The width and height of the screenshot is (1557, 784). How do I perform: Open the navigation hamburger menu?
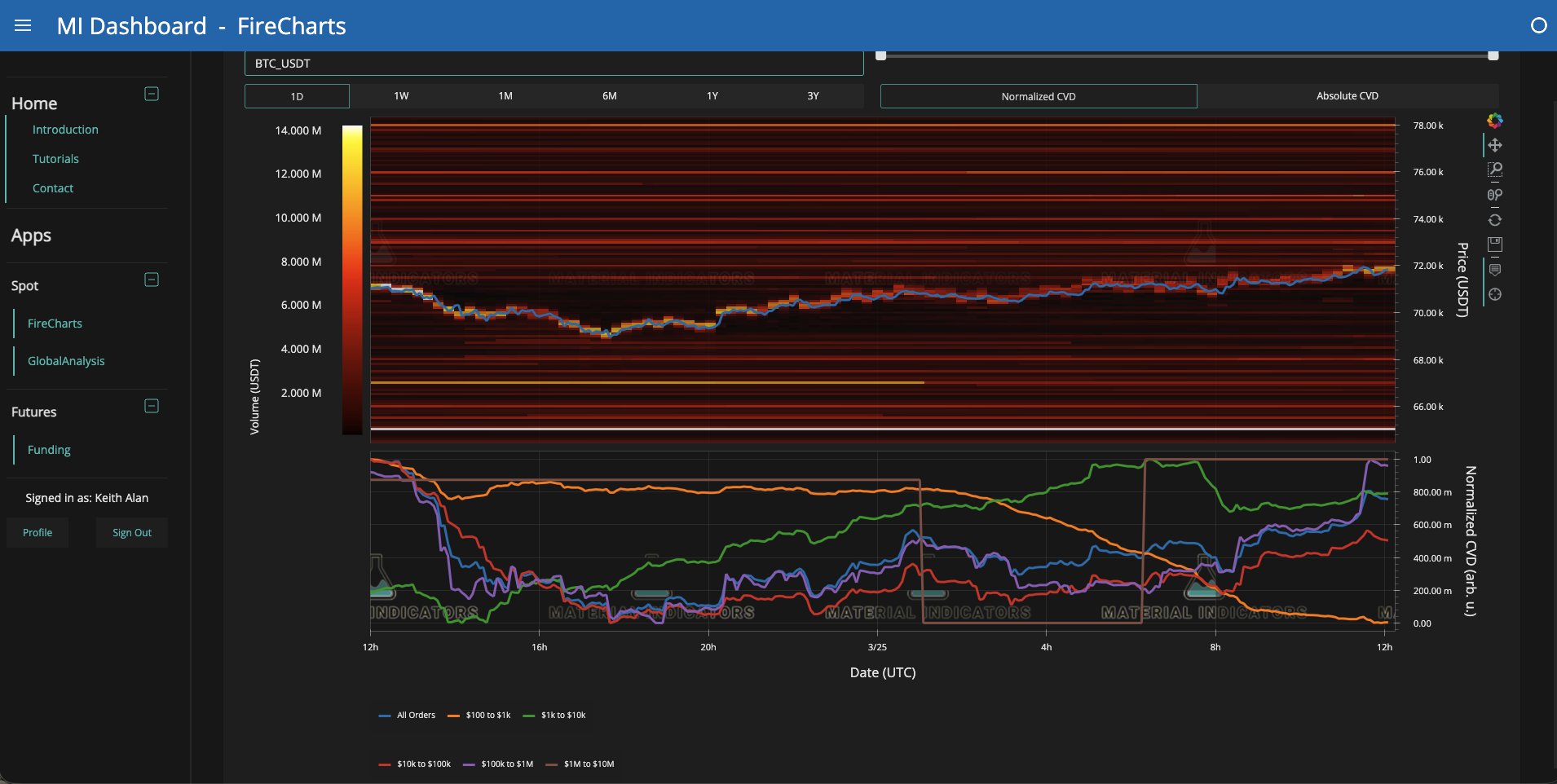(x=24, y=25)
